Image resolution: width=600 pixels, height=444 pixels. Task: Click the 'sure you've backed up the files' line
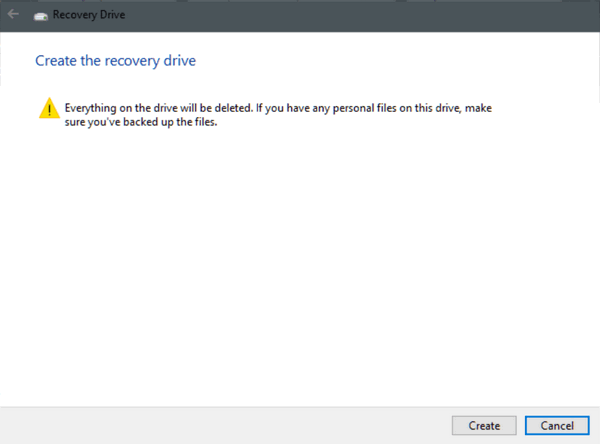click(141, 122)
